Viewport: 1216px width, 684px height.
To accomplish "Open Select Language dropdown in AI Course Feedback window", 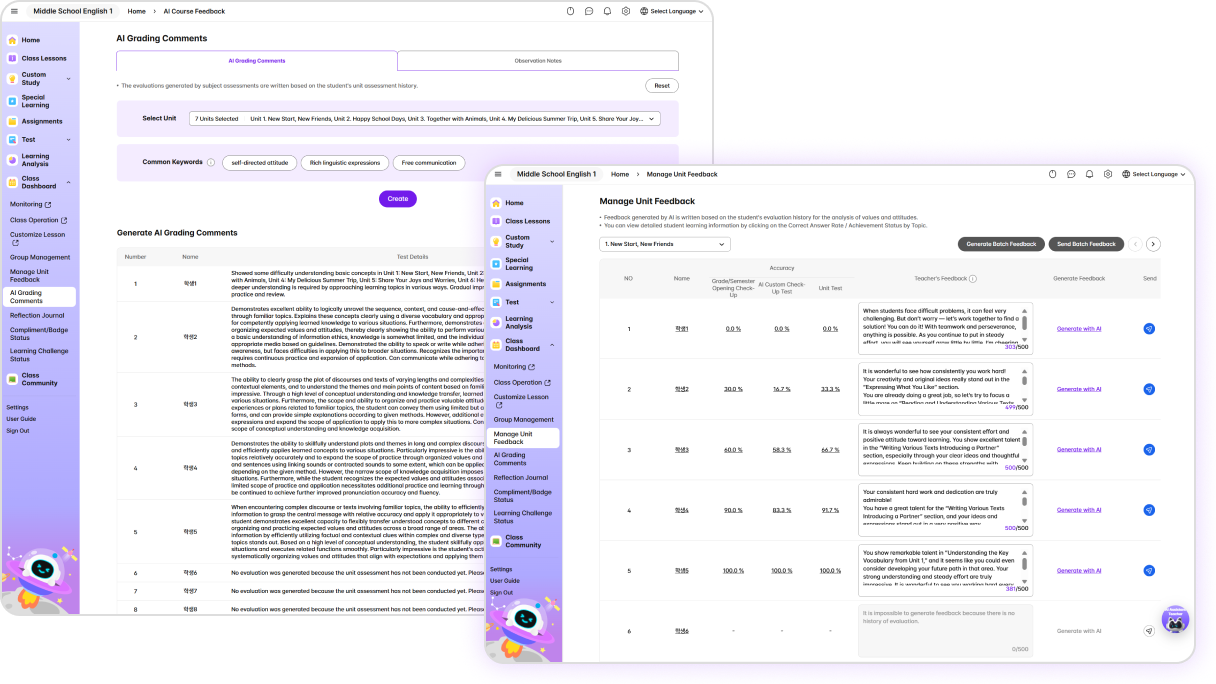I will click(671, 11).
